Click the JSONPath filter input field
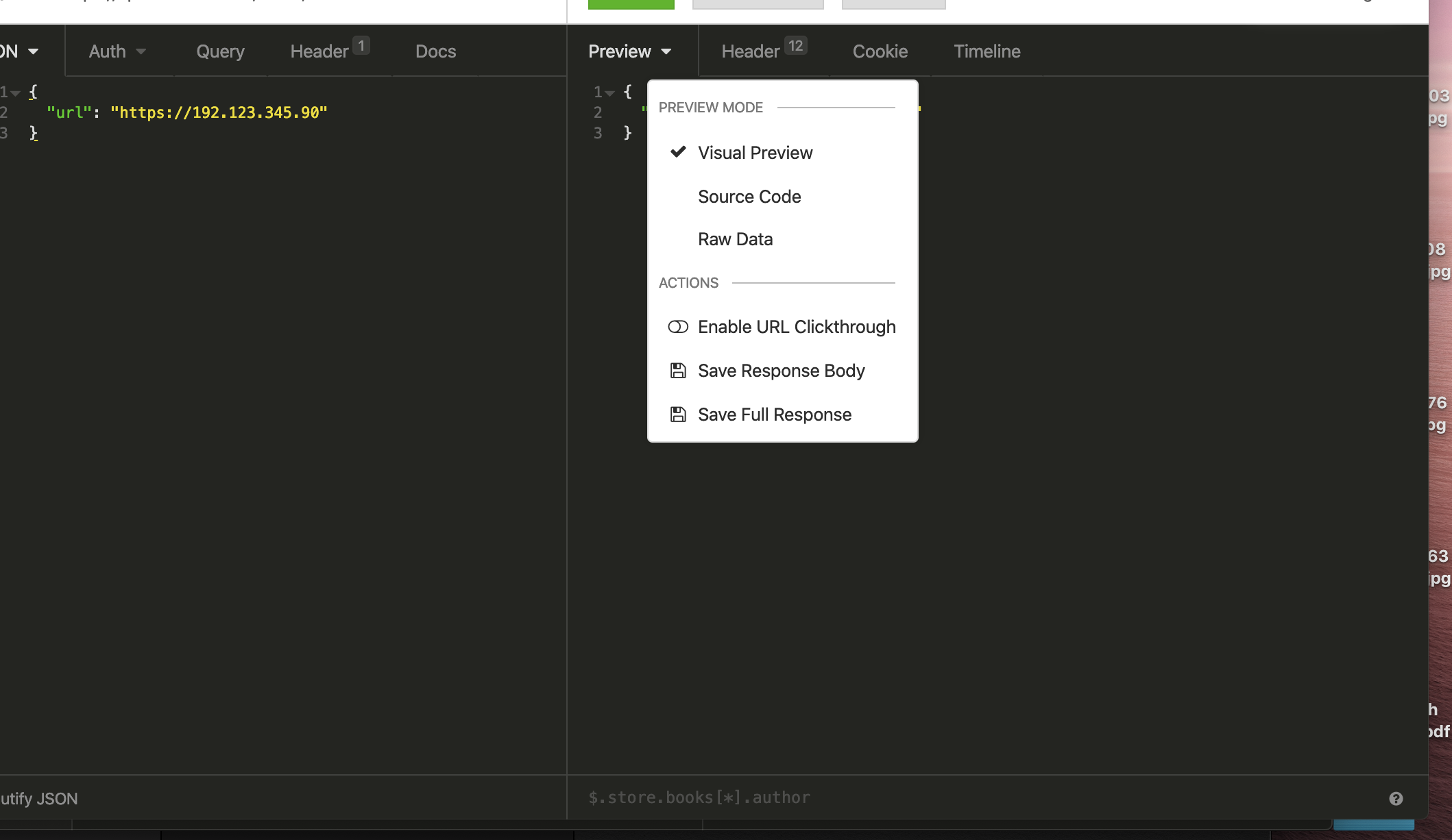 coord(823,797)
